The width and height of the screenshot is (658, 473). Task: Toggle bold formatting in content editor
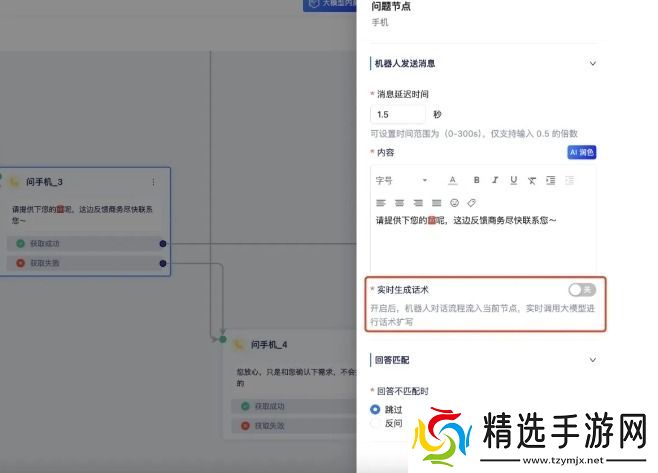click(x=476, y=180)
